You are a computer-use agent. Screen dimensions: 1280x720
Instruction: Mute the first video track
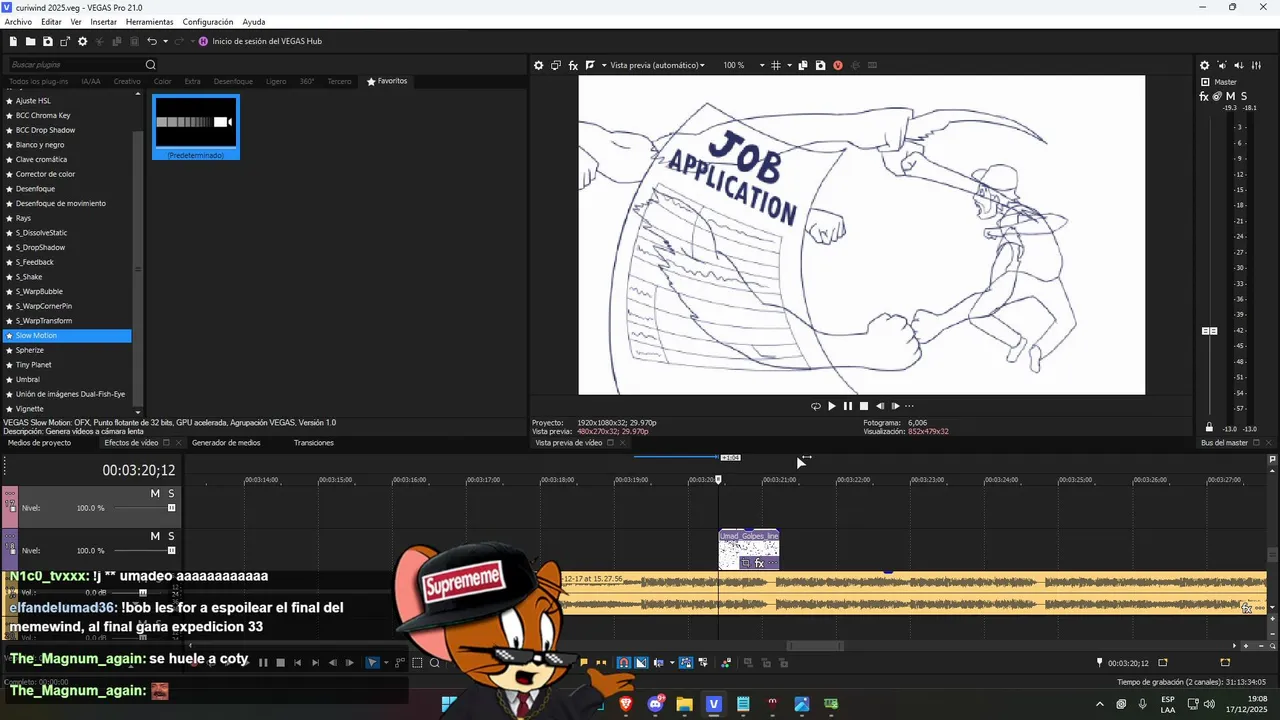155,494
